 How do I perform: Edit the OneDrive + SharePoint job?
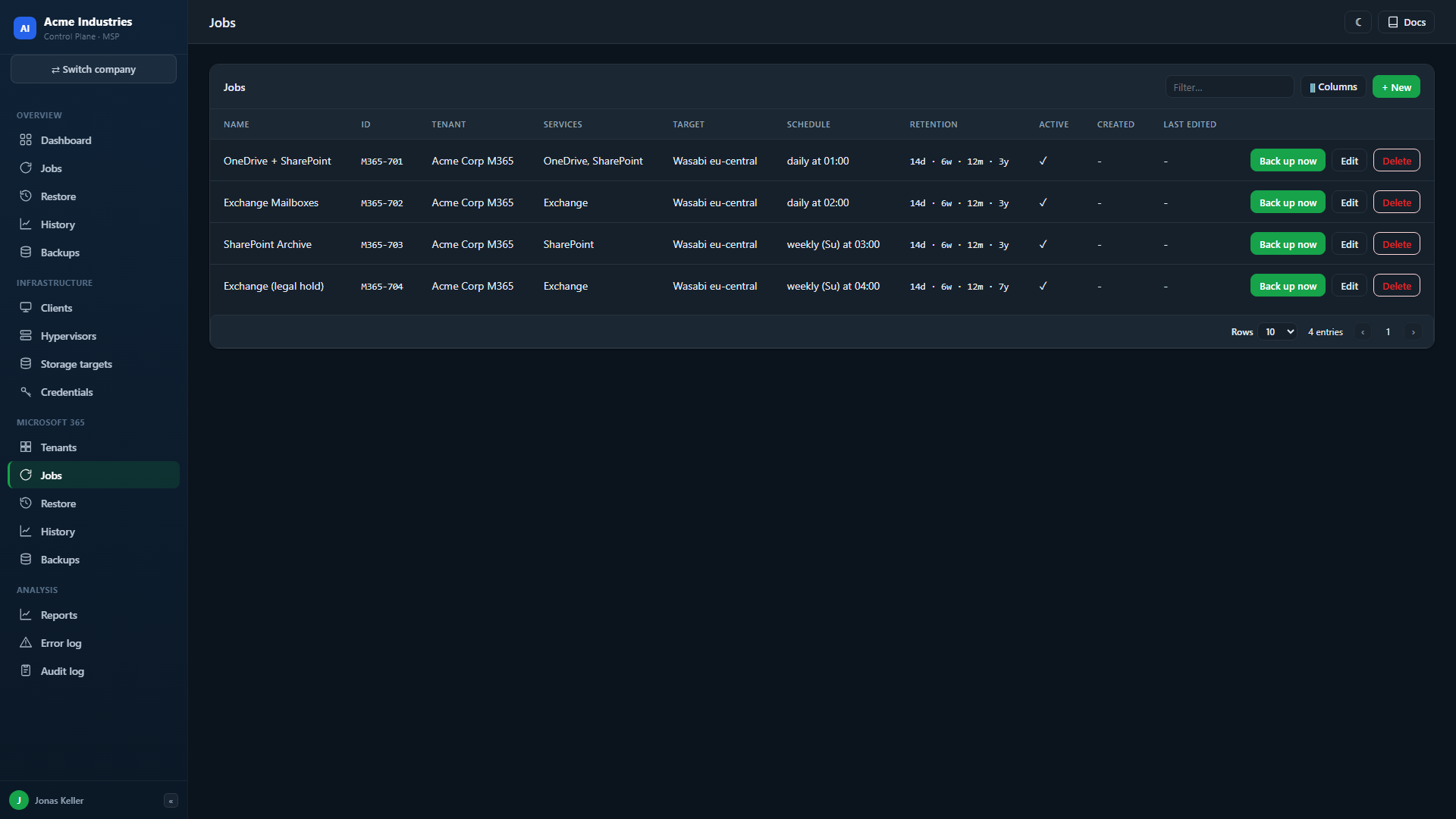click(1349, 161)
